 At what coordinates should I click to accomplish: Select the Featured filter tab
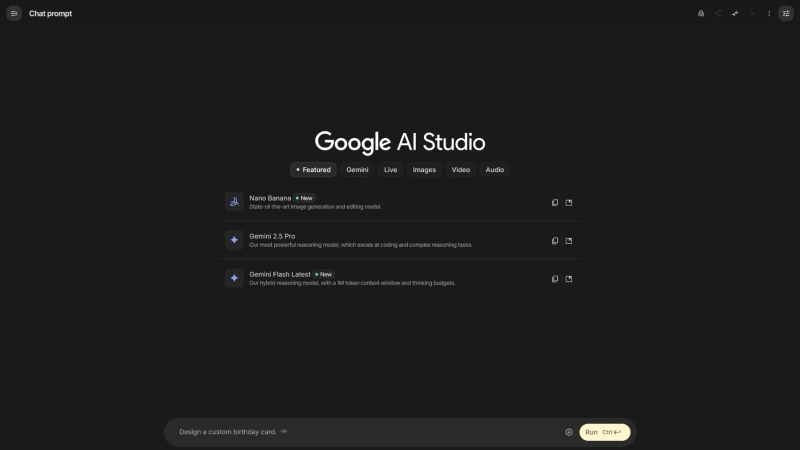coord(314,170)
